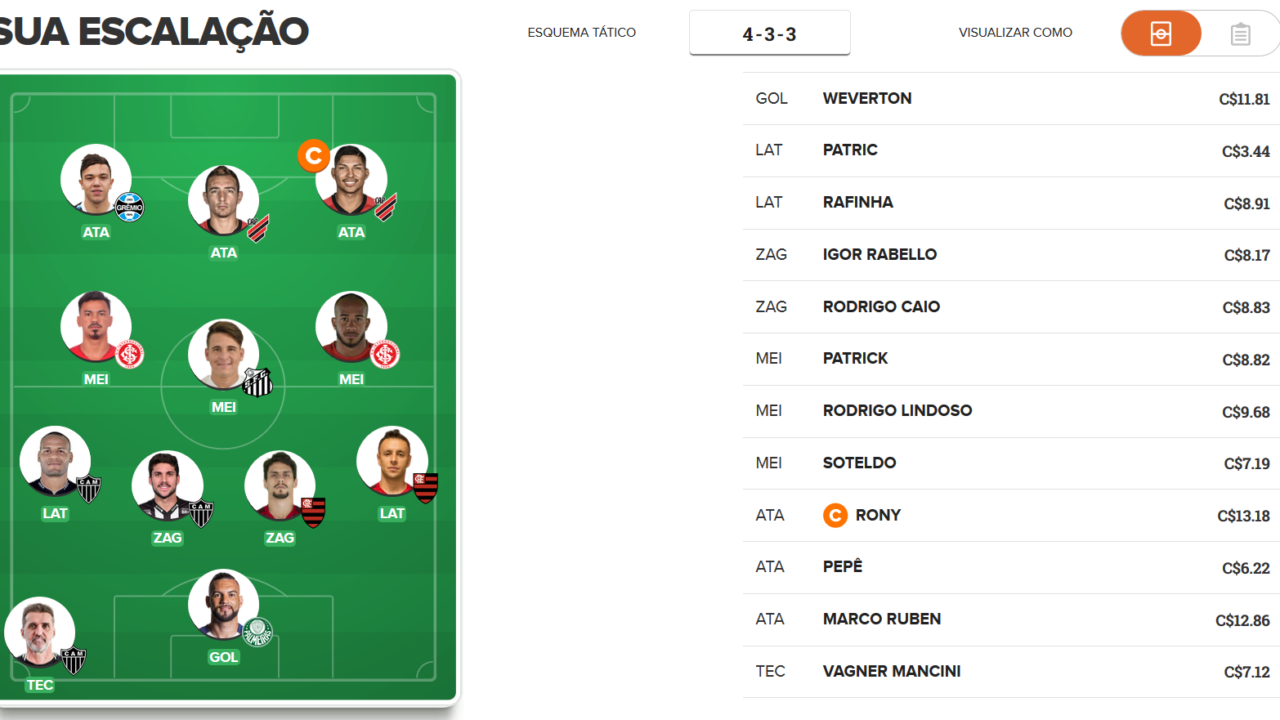Click the Palmeiras crest near the goalkeeper

point(258,632)
